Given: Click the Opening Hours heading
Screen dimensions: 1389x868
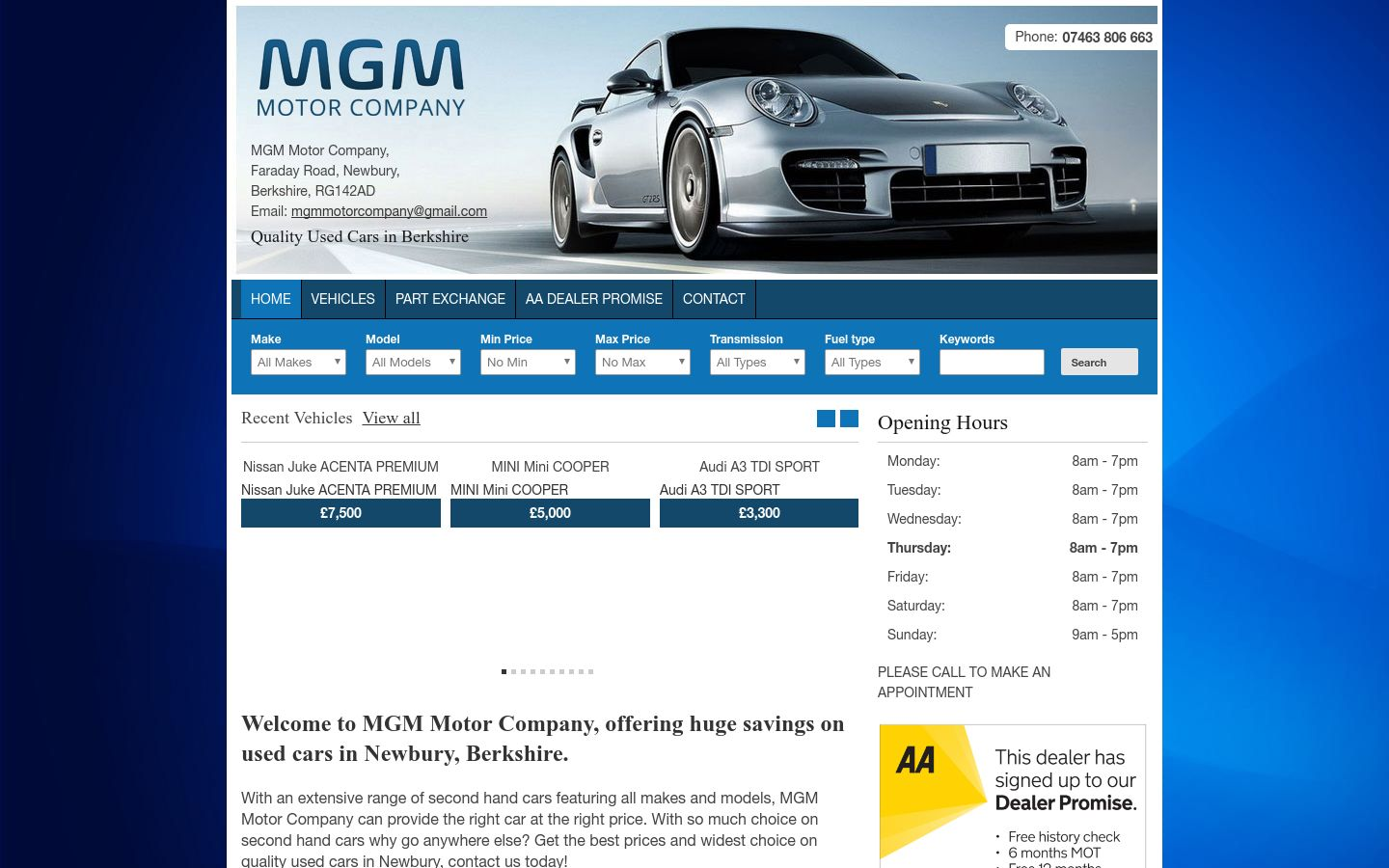Looking at the screenshot, I should point(942,422).
